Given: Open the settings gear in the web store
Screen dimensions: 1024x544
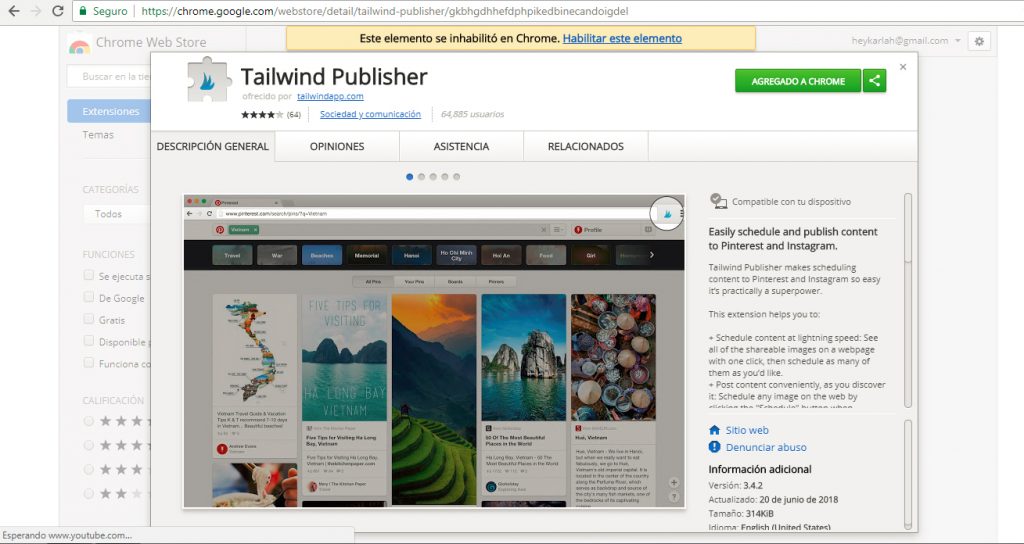Looking at the screenshot, I should tap(979, 41).
